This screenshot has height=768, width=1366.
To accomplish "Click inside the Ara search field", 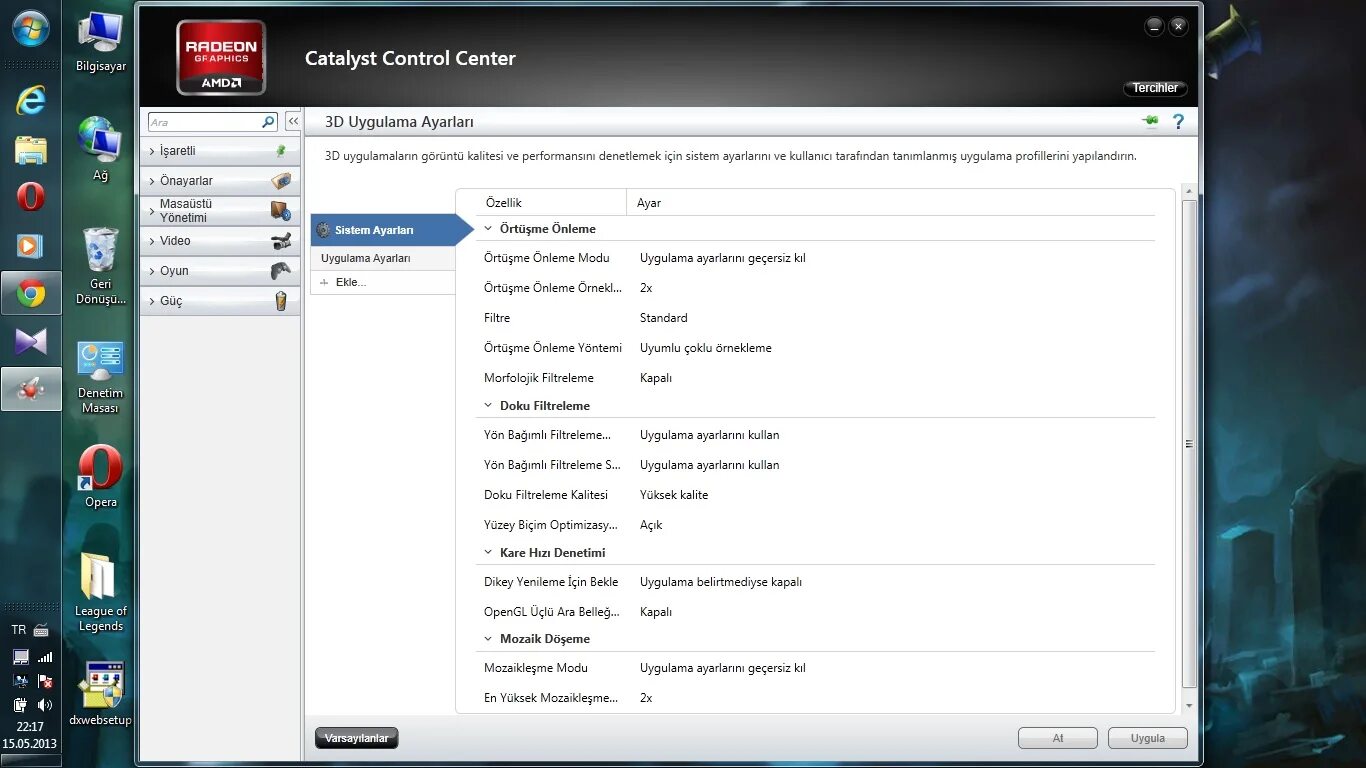I will click(x=204, y=122).
